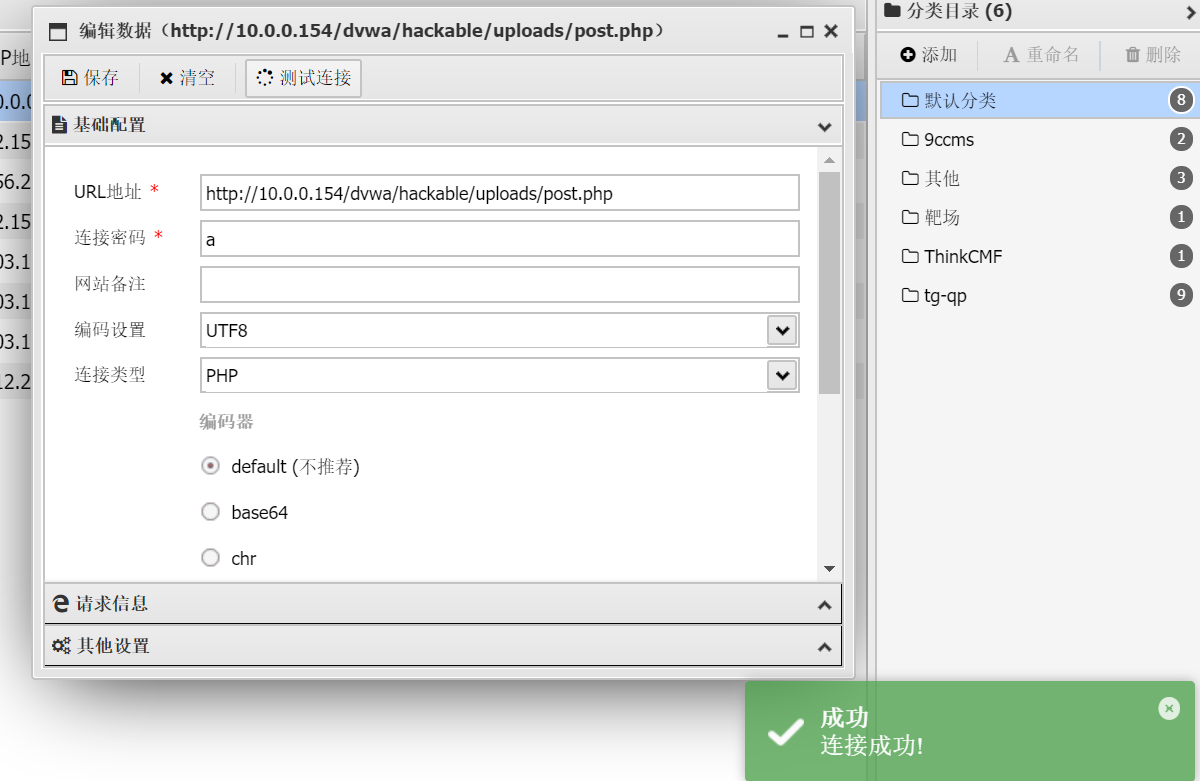Image resolution: width=1200 pixels, height=781 pixels.
Task: Dismiss the 连接成功 notification
Action: [x=1169, y=708]
